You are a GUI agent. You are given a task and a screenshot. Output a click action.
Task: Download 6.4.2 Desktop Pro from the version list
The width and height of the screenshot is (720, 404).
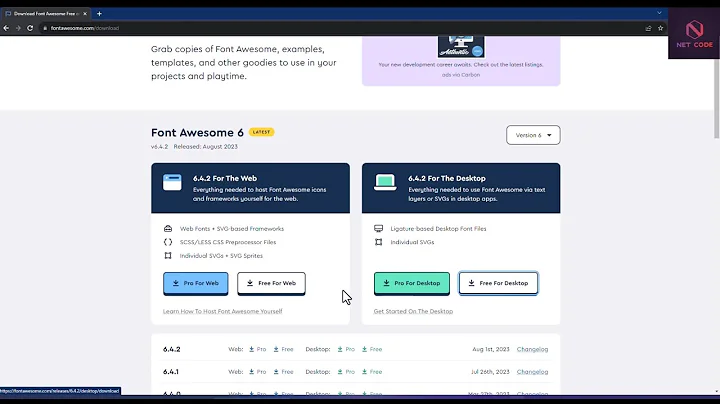point(346,349)
